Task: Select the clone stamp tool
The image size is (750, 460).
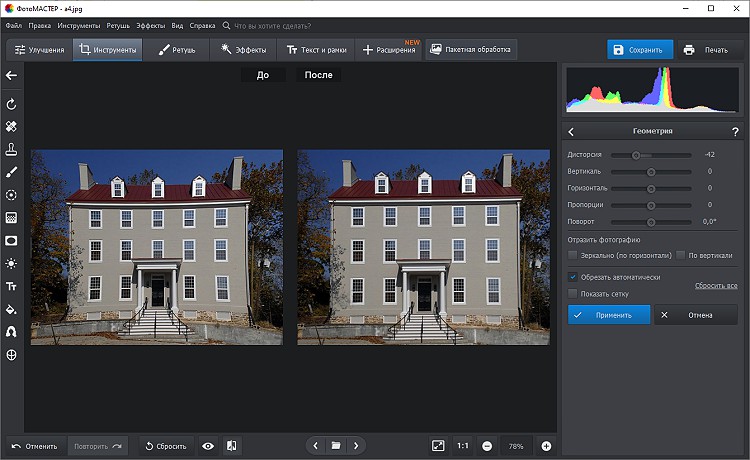Action: (x=11, y=150)
